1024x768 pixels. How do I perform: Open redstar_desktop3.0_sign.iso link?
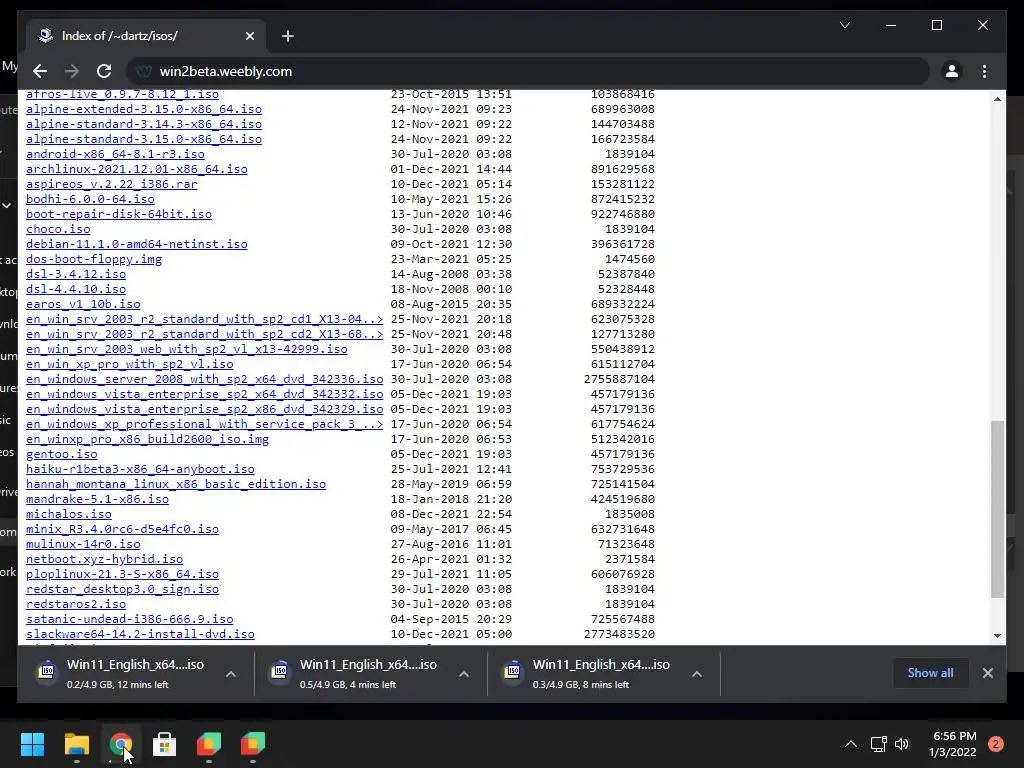122,590
